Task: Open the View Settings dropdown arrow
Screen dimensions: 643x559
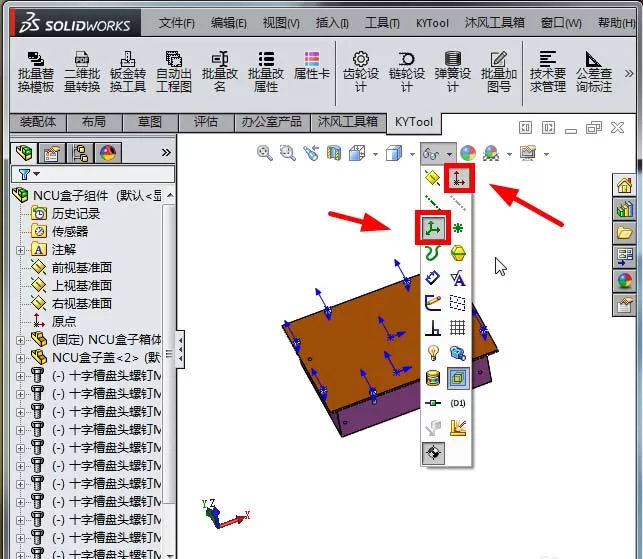Action: pyautogui.click(x=546, y=155)
